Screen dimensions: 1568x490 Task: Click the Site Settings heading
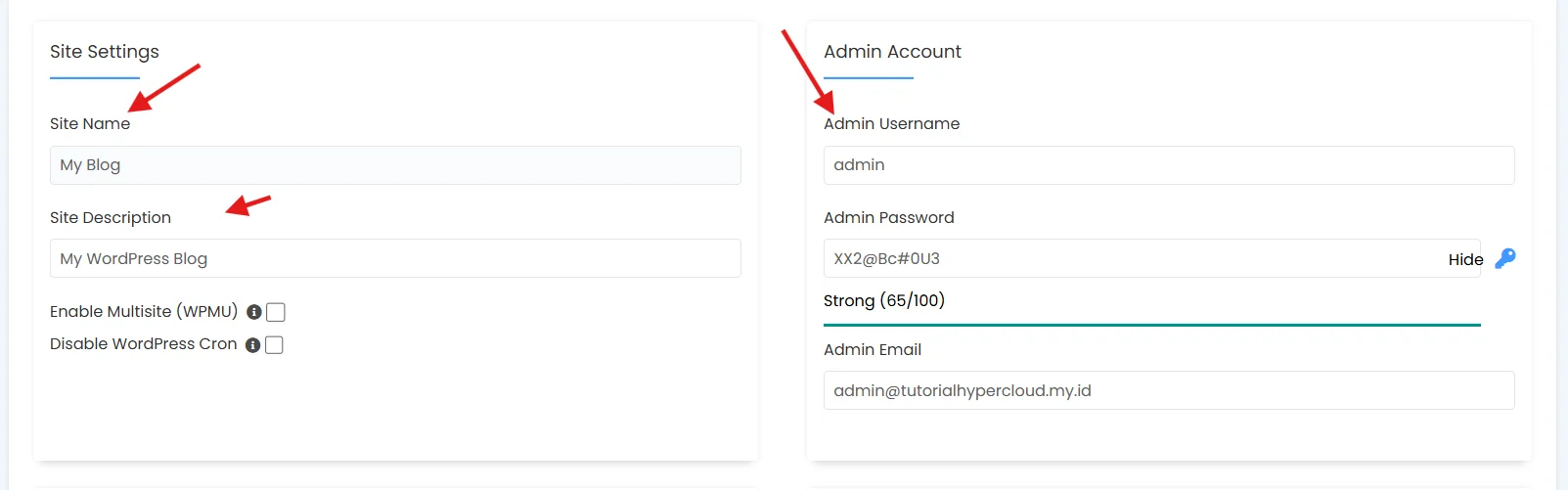point(105,52)
